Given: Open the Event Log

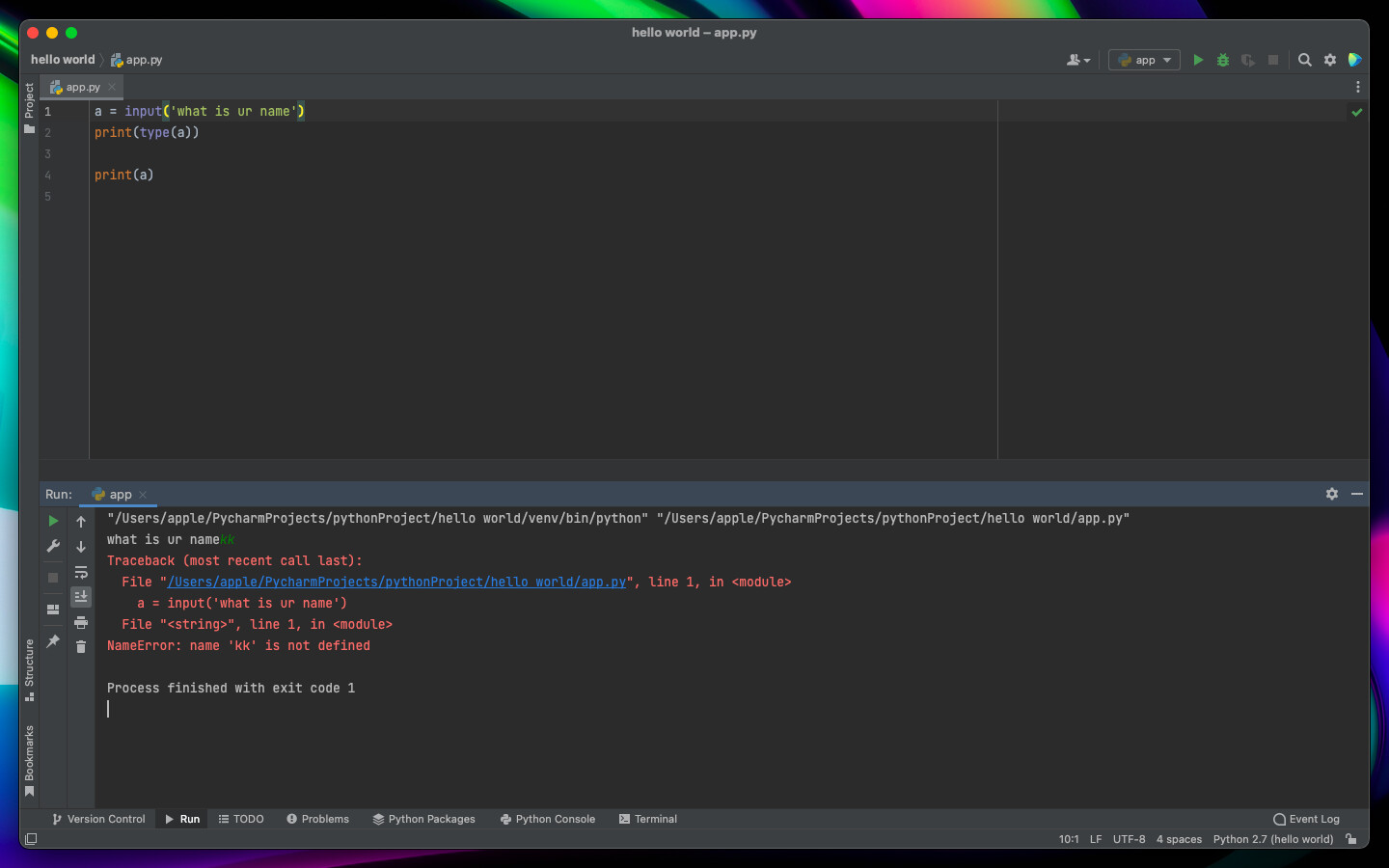Looking at the screenshot, I should (x=1306, y=819).
